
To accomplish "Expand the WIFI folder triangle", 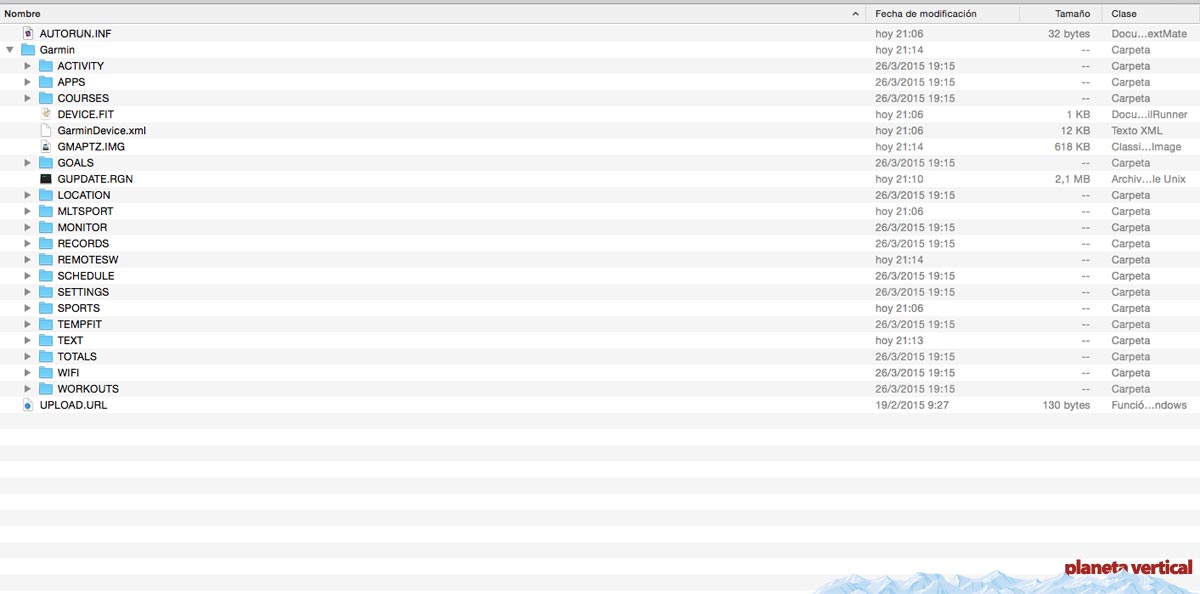I will pos(28,373).
